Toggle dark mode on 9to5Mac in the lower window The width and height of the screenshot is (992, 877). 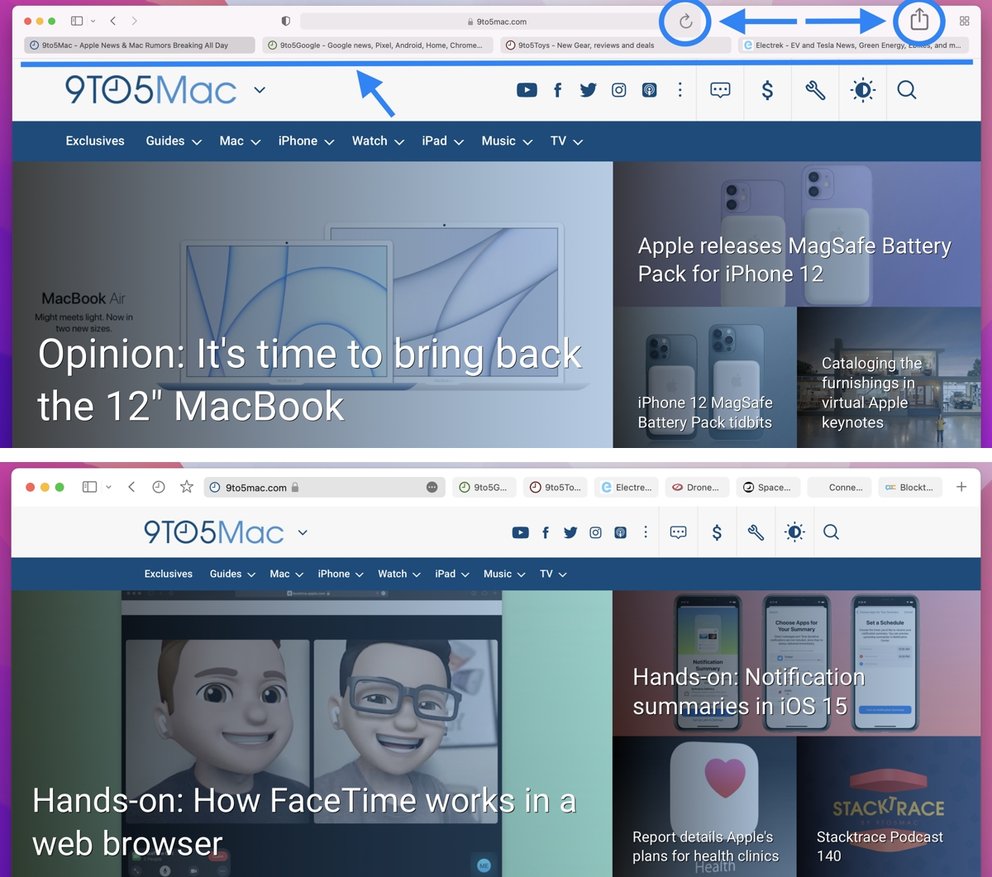tap(795, 532)
